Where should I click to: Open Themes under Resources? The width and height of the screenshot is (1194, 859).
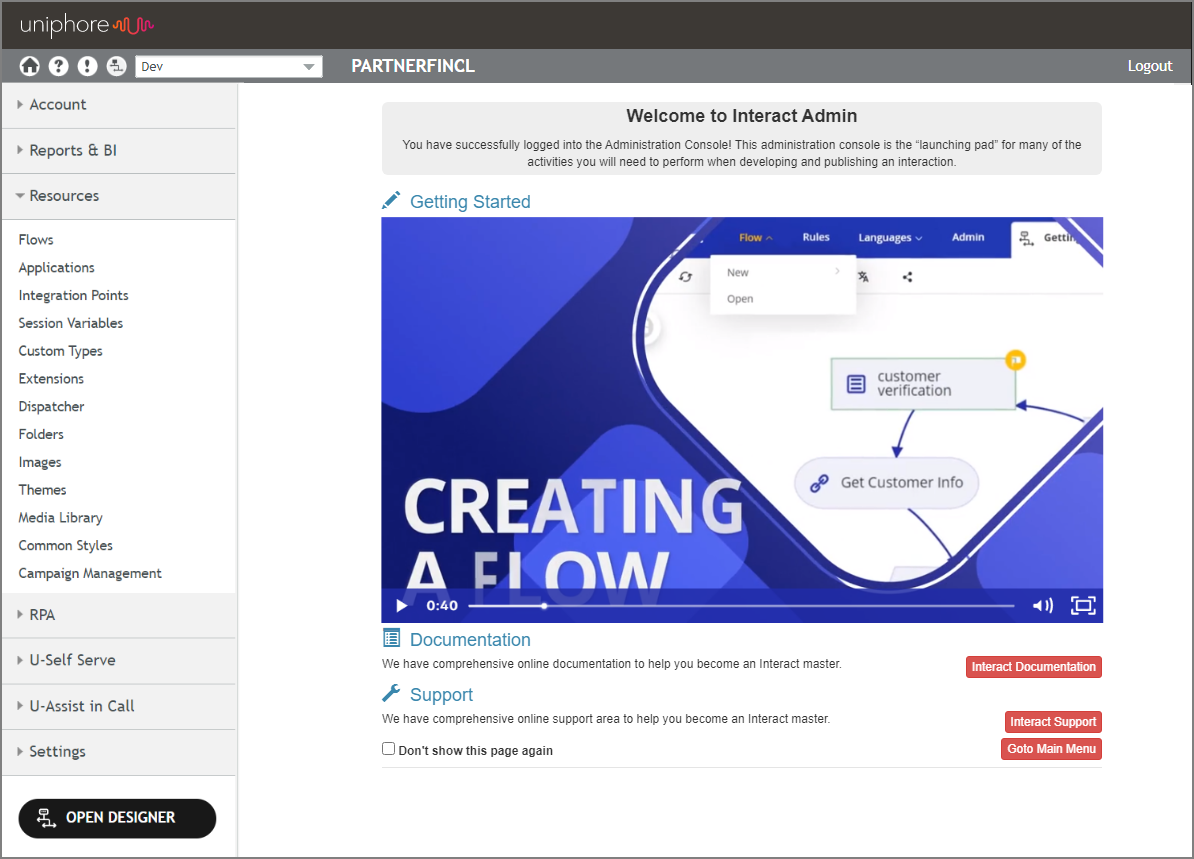pyautogui.click(x=42, y=490)
